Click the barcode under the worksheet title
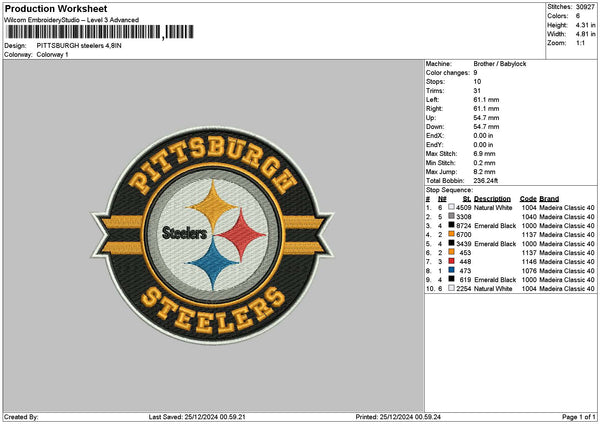The height and width of the screenshot is (424, 600). click(x=100, y=32)
